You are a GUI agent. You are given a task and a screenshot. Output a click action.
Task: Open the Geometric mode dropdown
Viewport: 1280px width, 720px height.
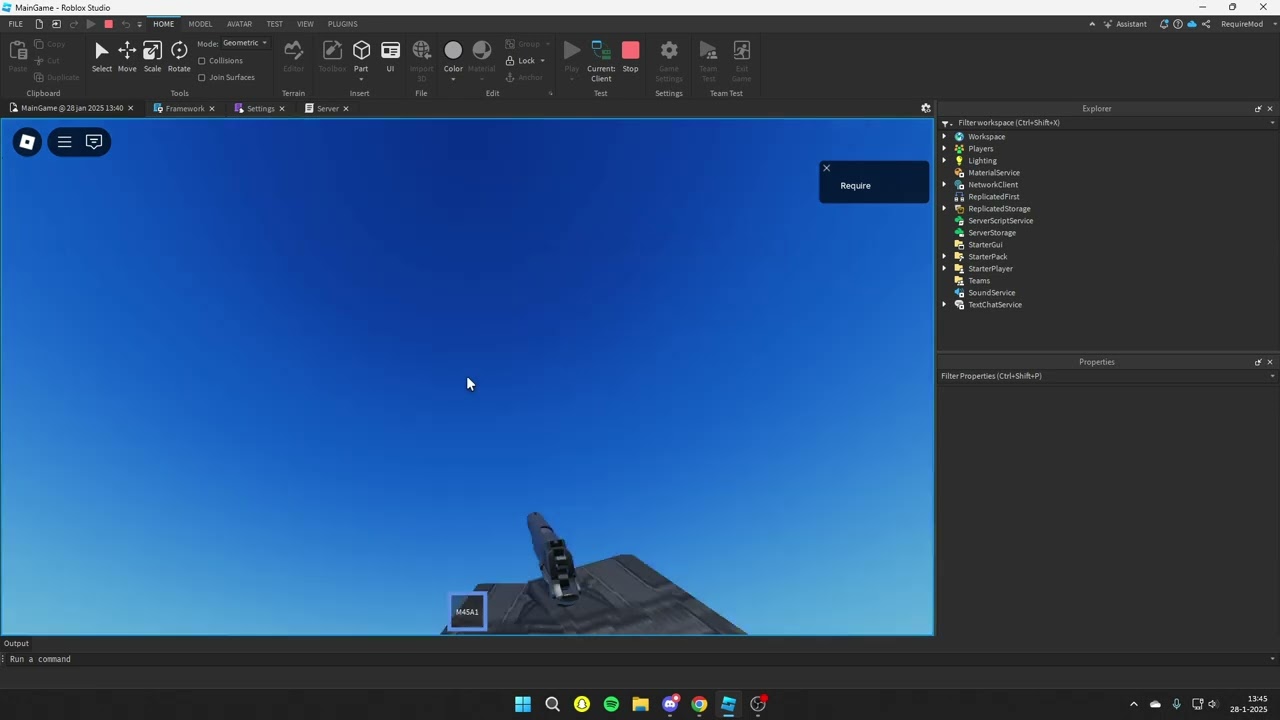coord(245,43)
